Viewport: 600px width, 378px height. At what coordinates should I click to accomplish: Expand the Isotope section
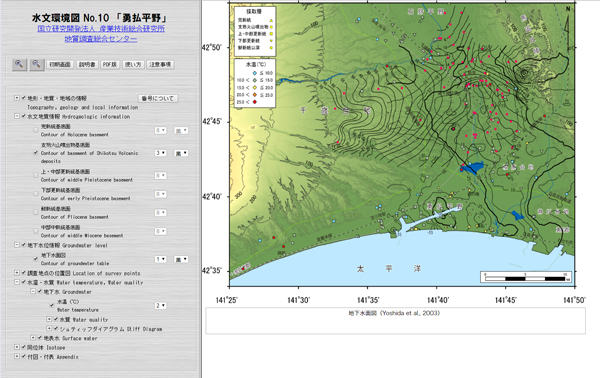tap(17, 347)
